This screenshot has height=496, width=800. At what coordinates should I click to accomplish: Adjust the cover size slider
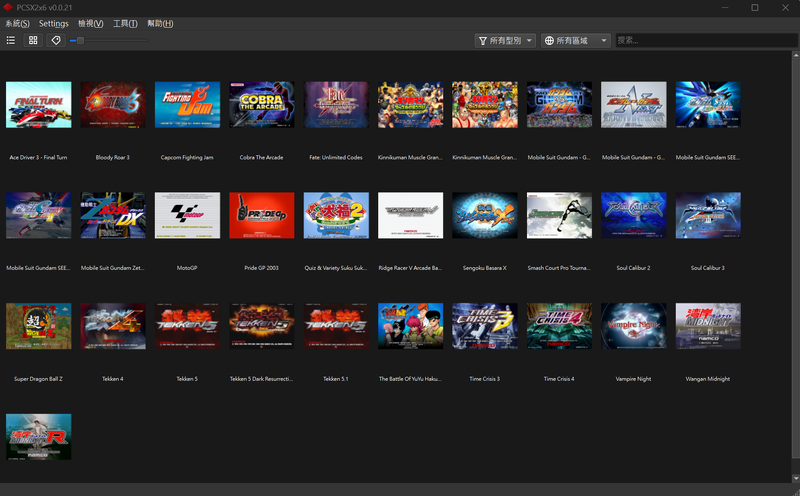[x=109, y=40]
